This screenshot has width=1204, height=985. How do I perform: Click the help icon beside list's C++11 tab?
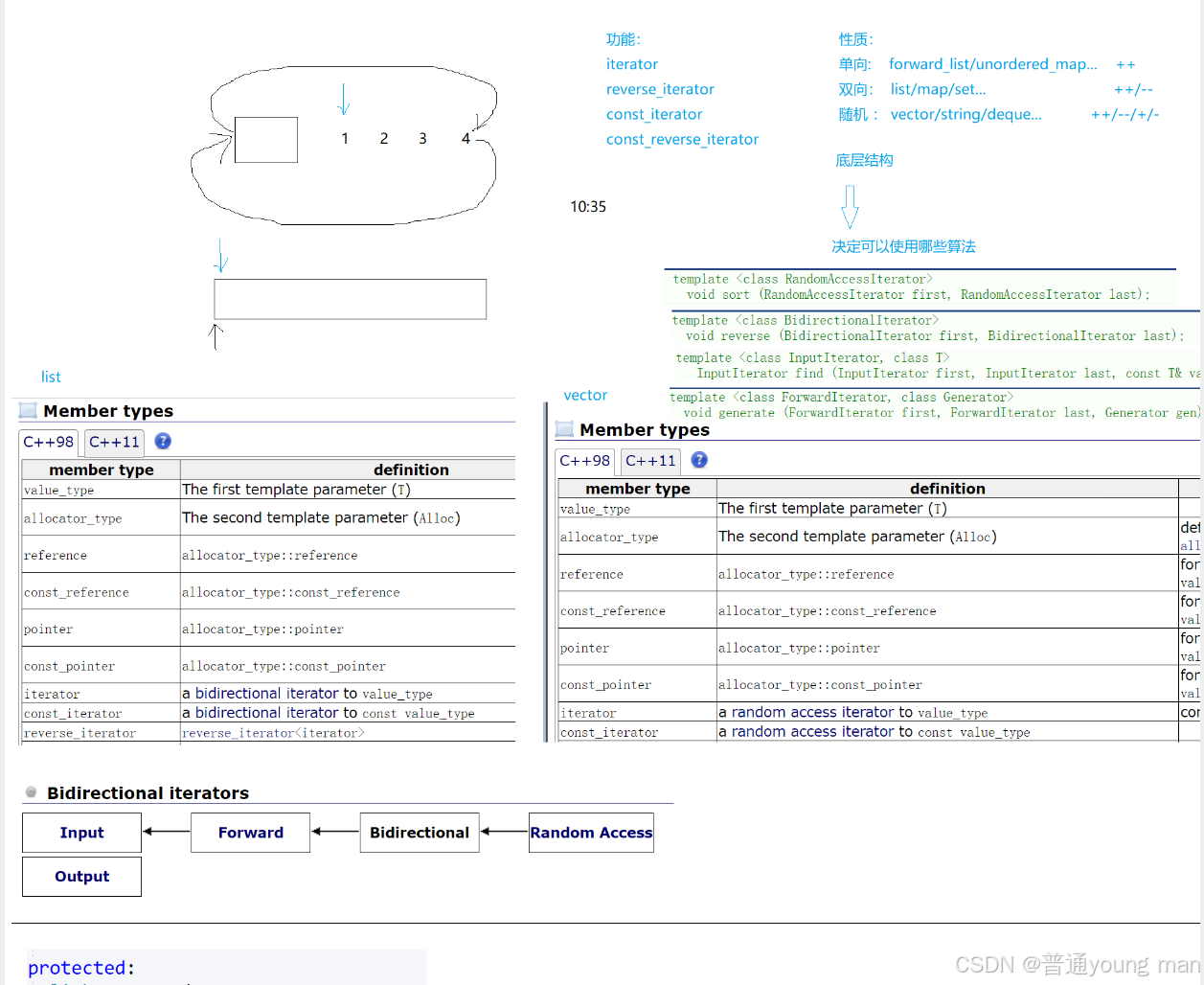tap(163, 442)
